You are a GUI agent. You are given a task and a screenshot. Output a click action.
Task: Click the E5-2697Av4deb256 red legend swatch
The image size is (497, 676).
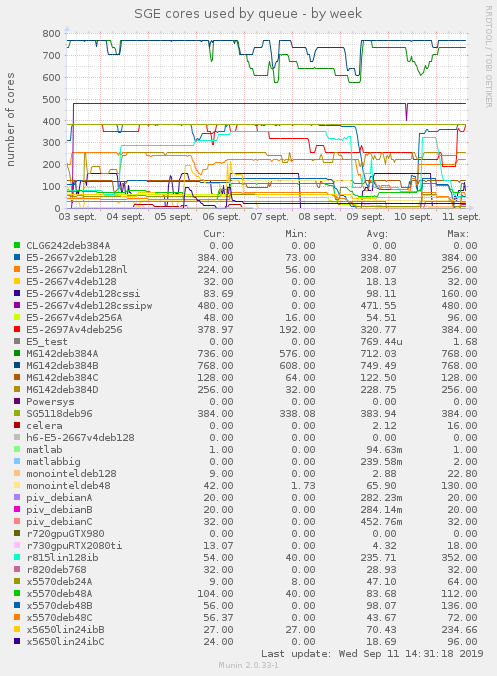pos(17,329)
